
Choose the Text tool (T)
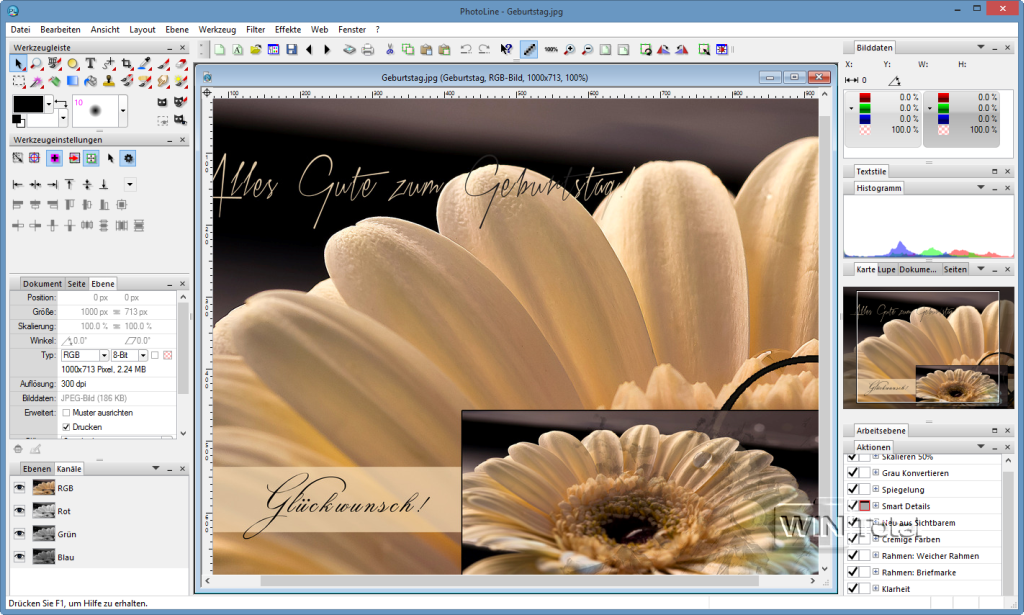click(91, 63)
